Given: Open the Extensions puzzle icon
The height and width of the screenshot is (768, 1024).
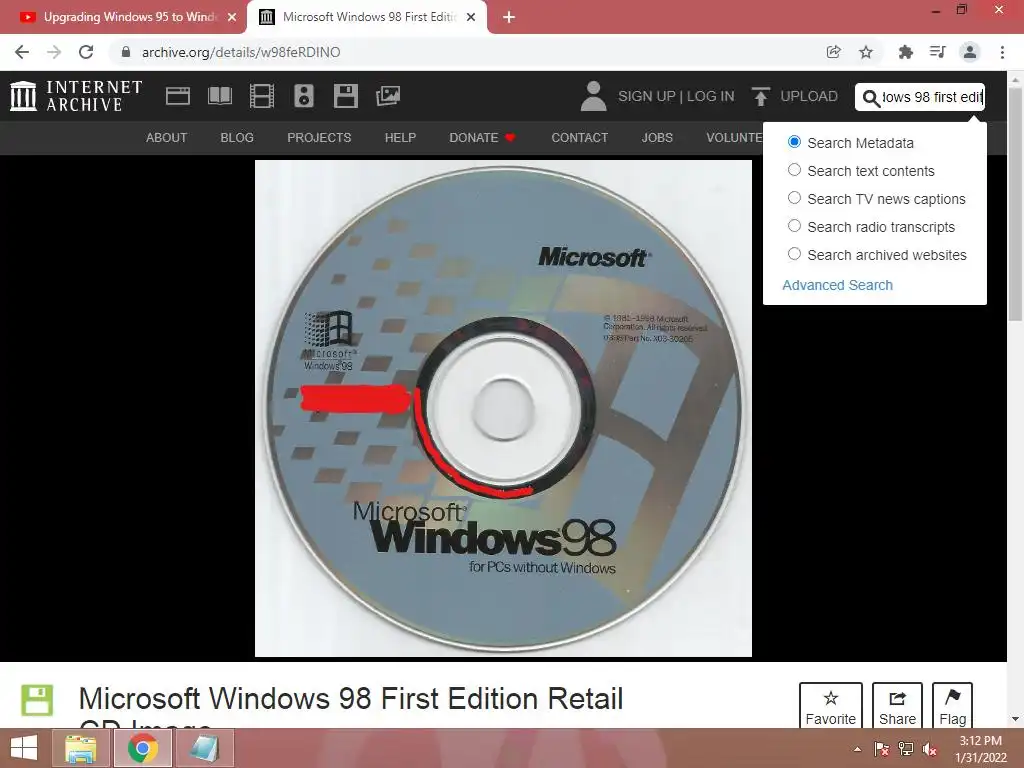Looking at the screenshot, I should (x=905, y=52).
